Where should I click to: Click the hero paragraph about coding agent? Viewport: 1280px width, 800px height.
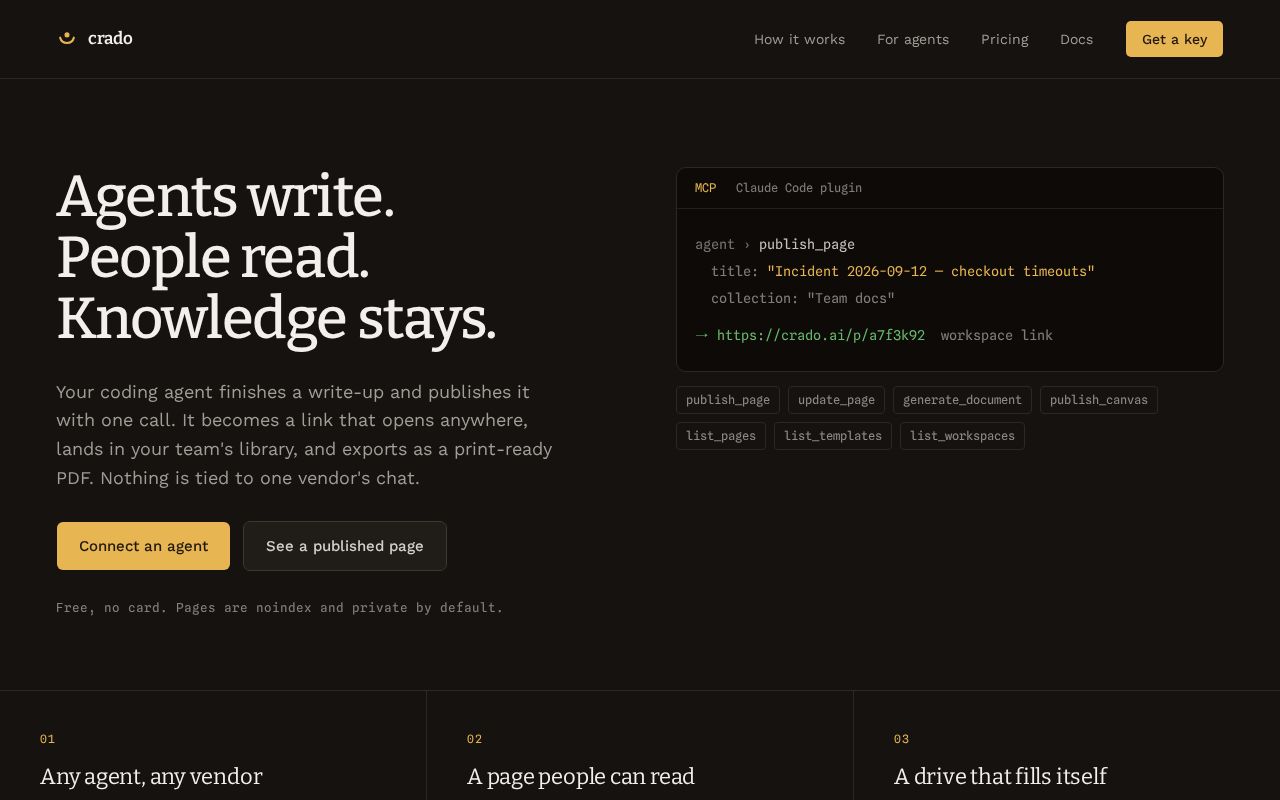[304, 435]
